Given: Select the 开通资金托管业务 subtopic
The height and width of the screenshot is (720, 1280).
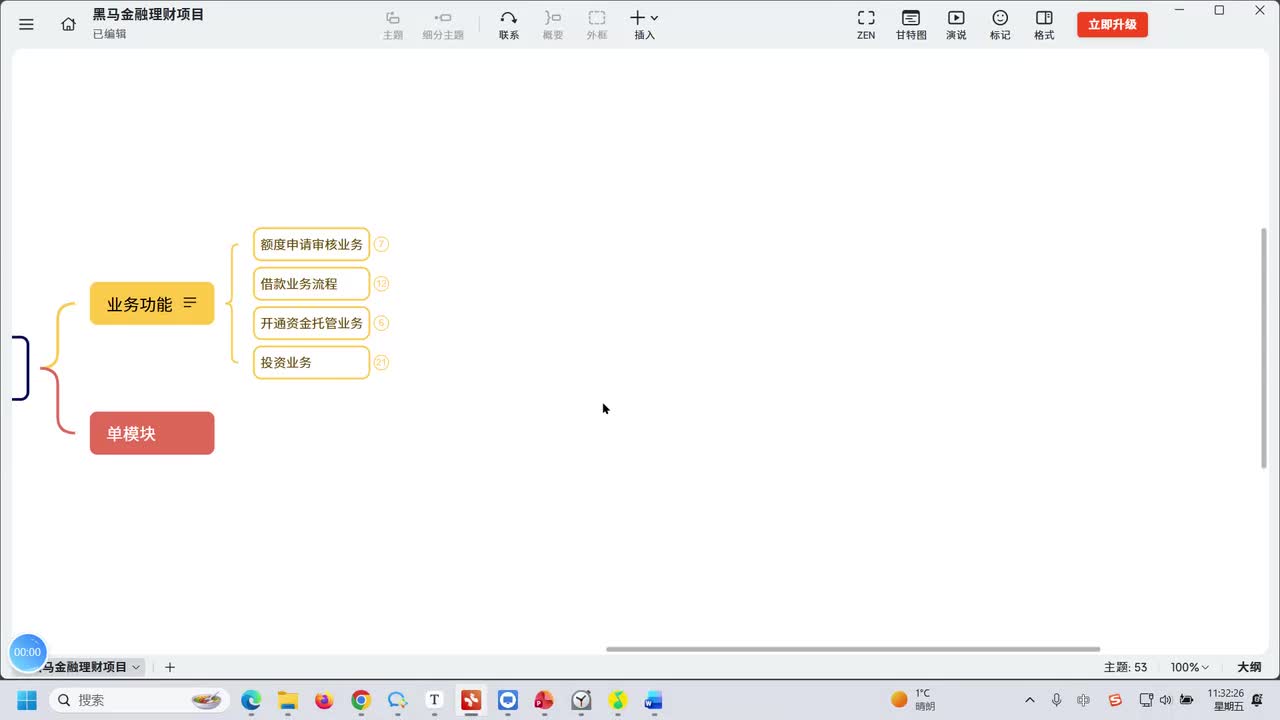Looking at the screenshot, I should [x=311, y=323].
